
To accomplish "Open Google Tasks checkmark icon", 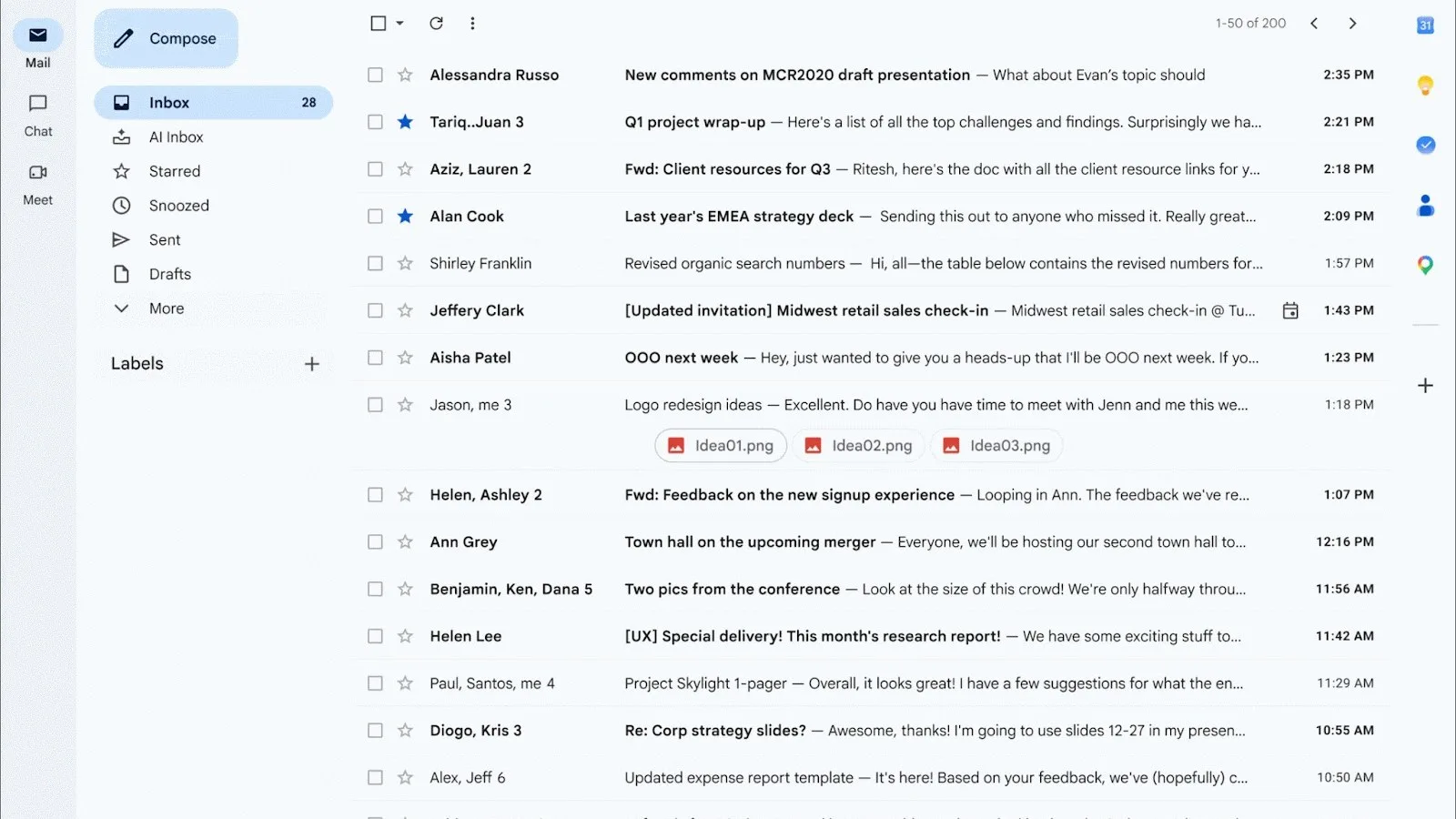I will pos(1425,145).
